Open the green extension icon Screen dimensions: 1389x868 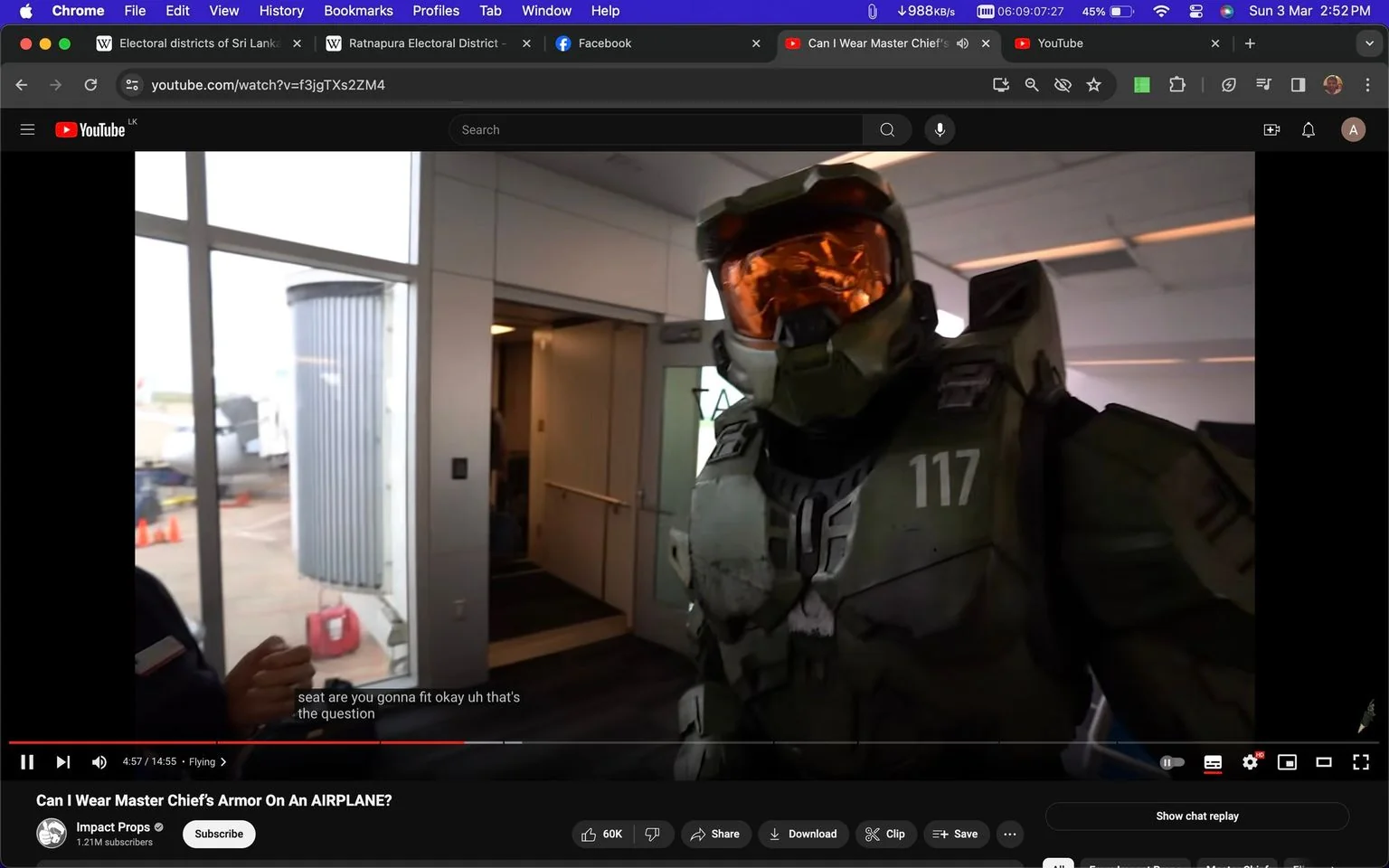pos(1142,84)
